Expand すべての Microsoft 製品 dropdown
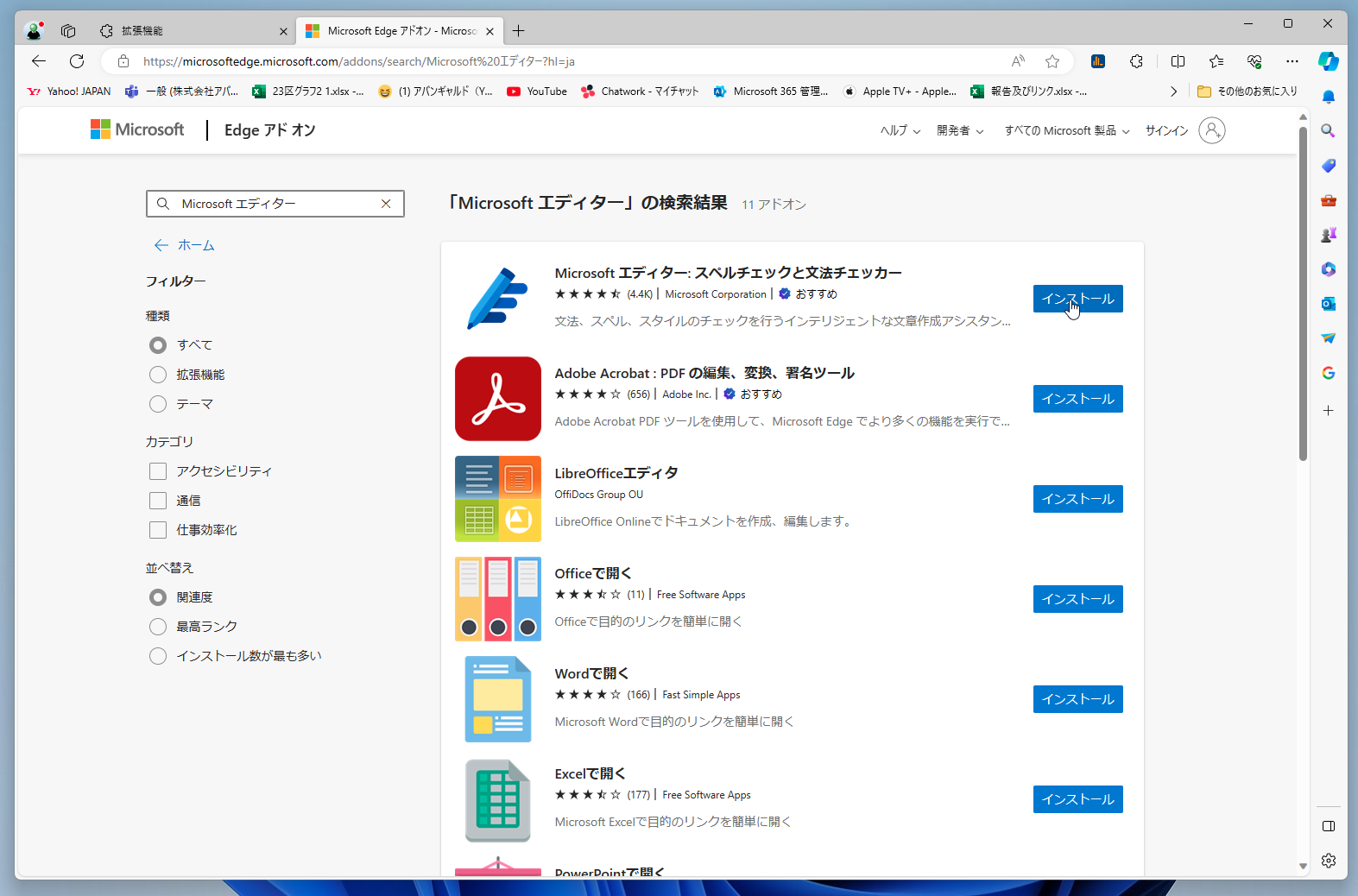 click(1067, 130)
